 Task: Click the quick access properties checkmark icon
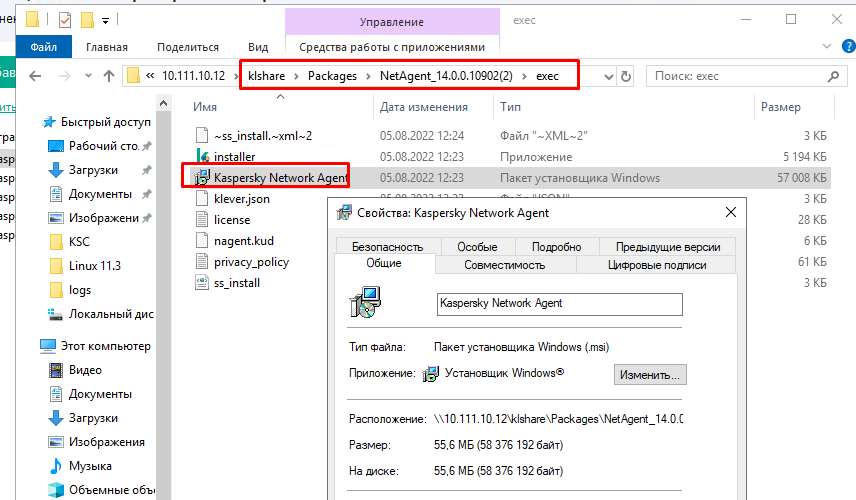coord(65,20)
